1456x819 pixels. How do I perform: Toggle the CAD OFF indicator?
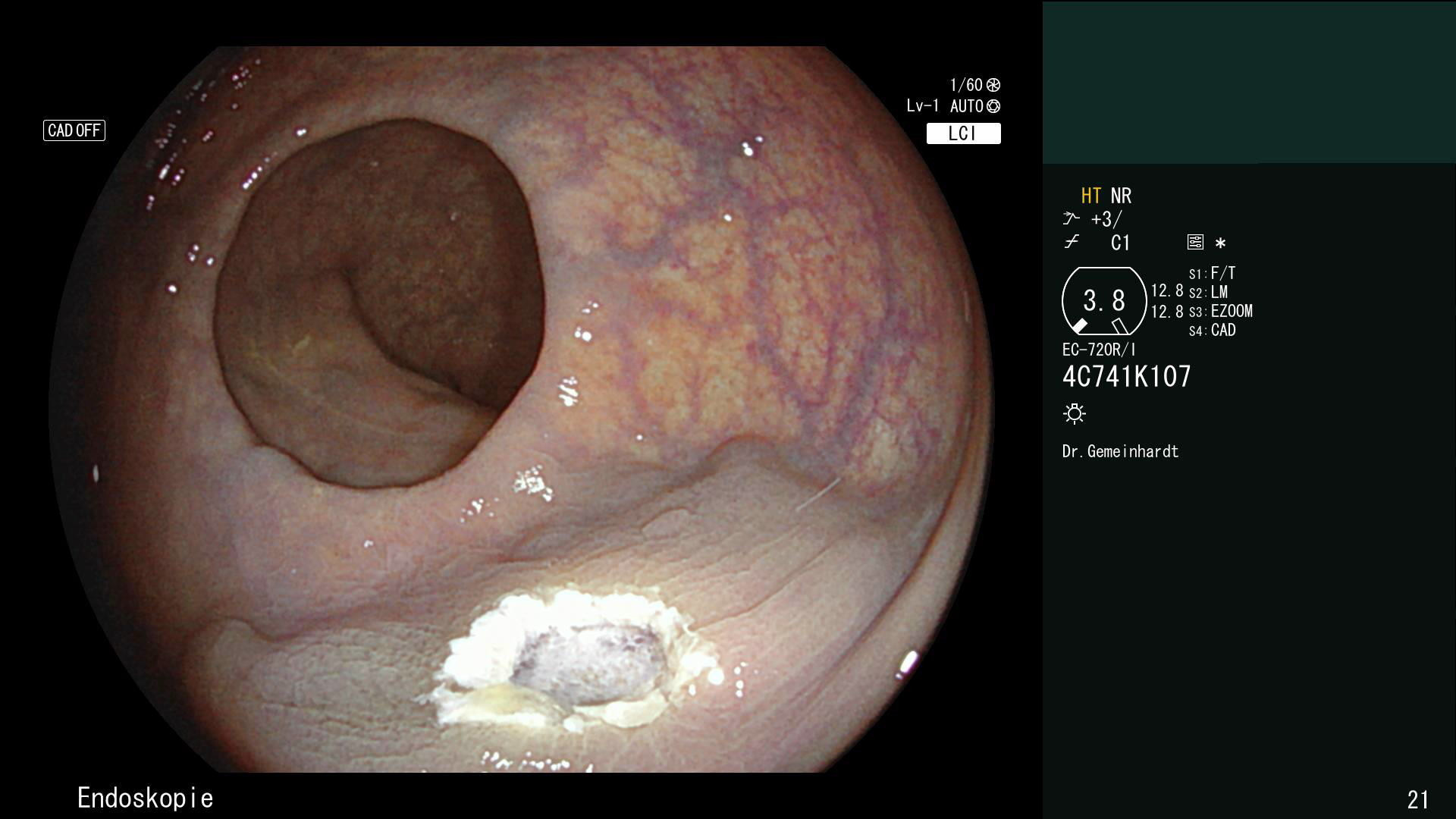click(x=74, y=130)
